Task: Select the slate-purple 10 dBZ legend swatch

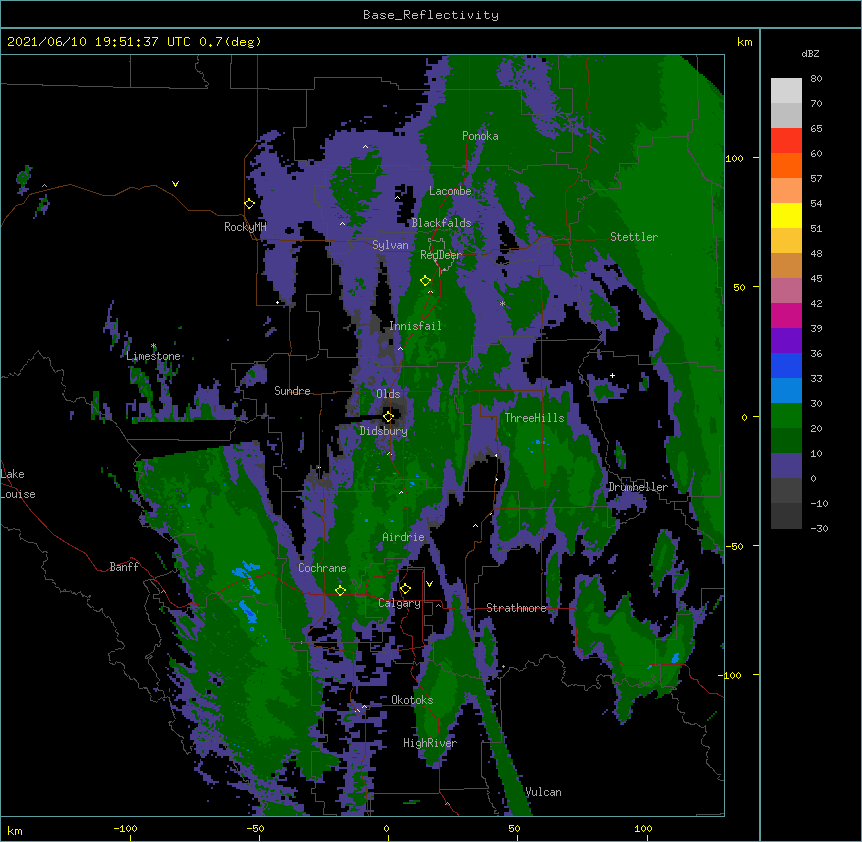Action: 786,466
